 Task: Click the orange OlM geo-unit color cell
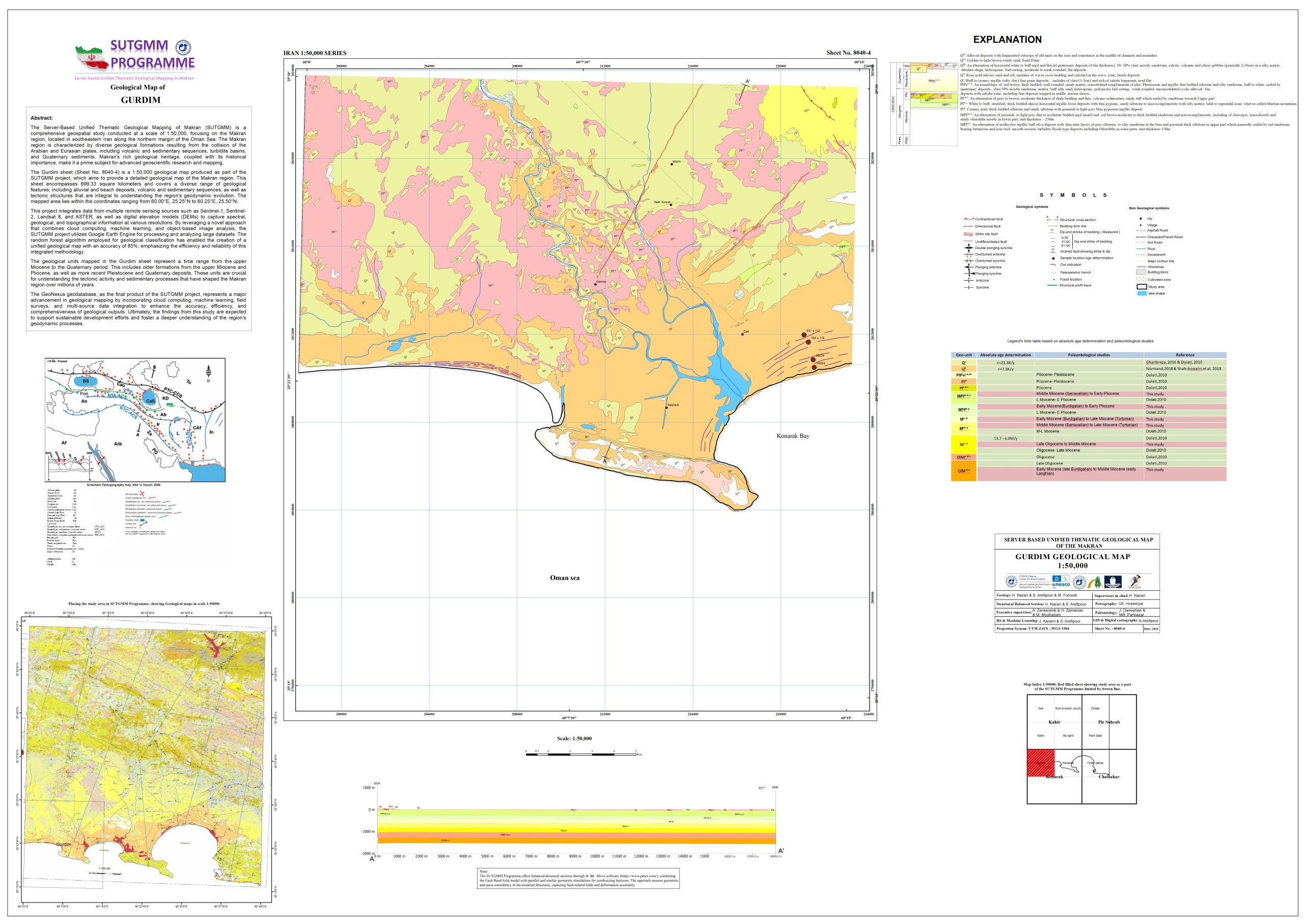click(964, 471)
